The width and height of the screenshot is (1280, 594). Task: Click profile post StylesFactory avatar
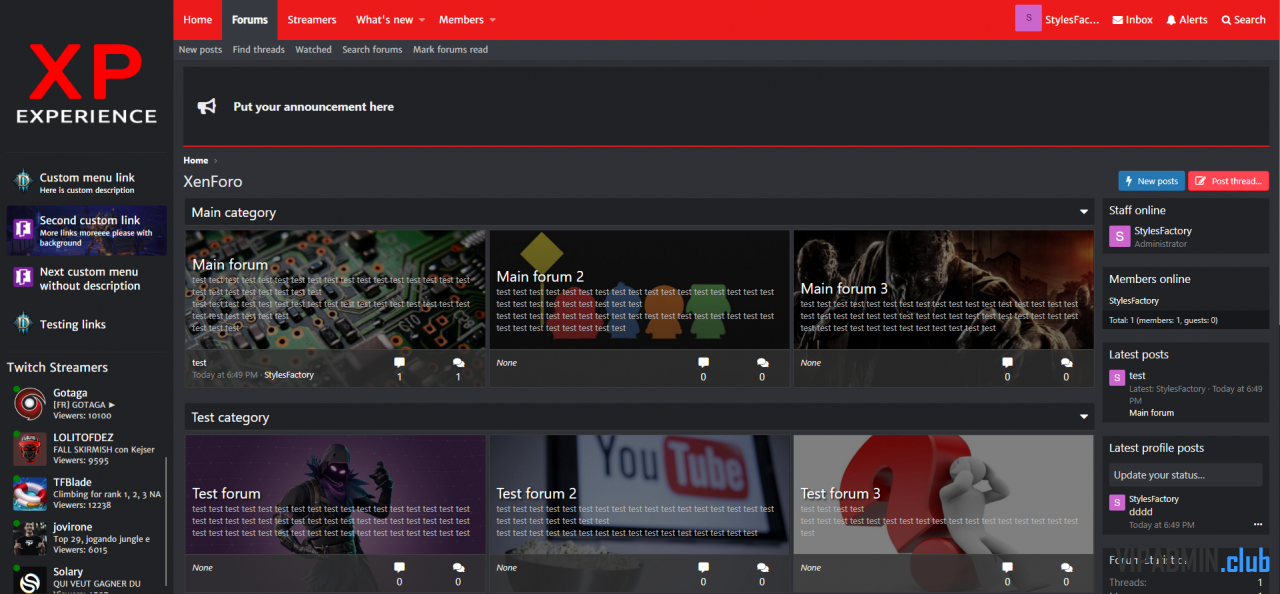1117,502
